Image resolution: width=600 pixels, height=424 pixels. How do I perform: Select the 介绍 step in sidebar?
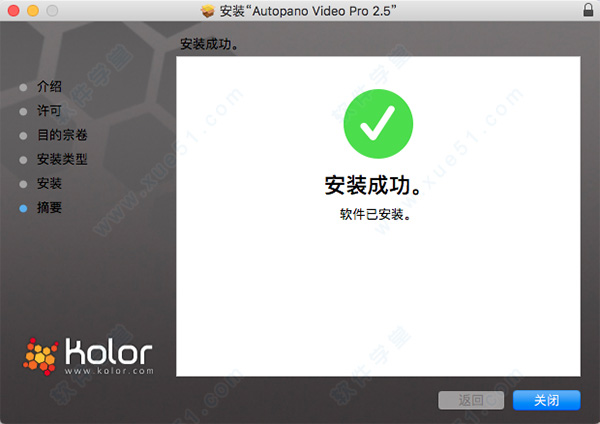[49, 86]
